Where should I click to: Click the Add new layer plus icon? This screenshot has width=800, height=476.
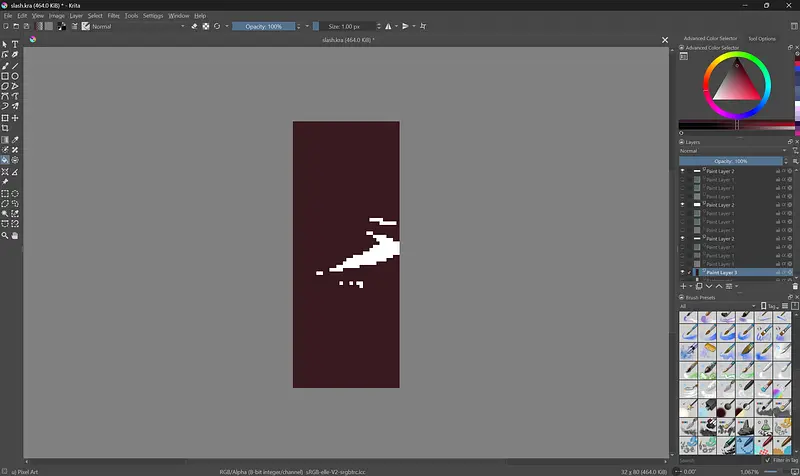point(684,286)
